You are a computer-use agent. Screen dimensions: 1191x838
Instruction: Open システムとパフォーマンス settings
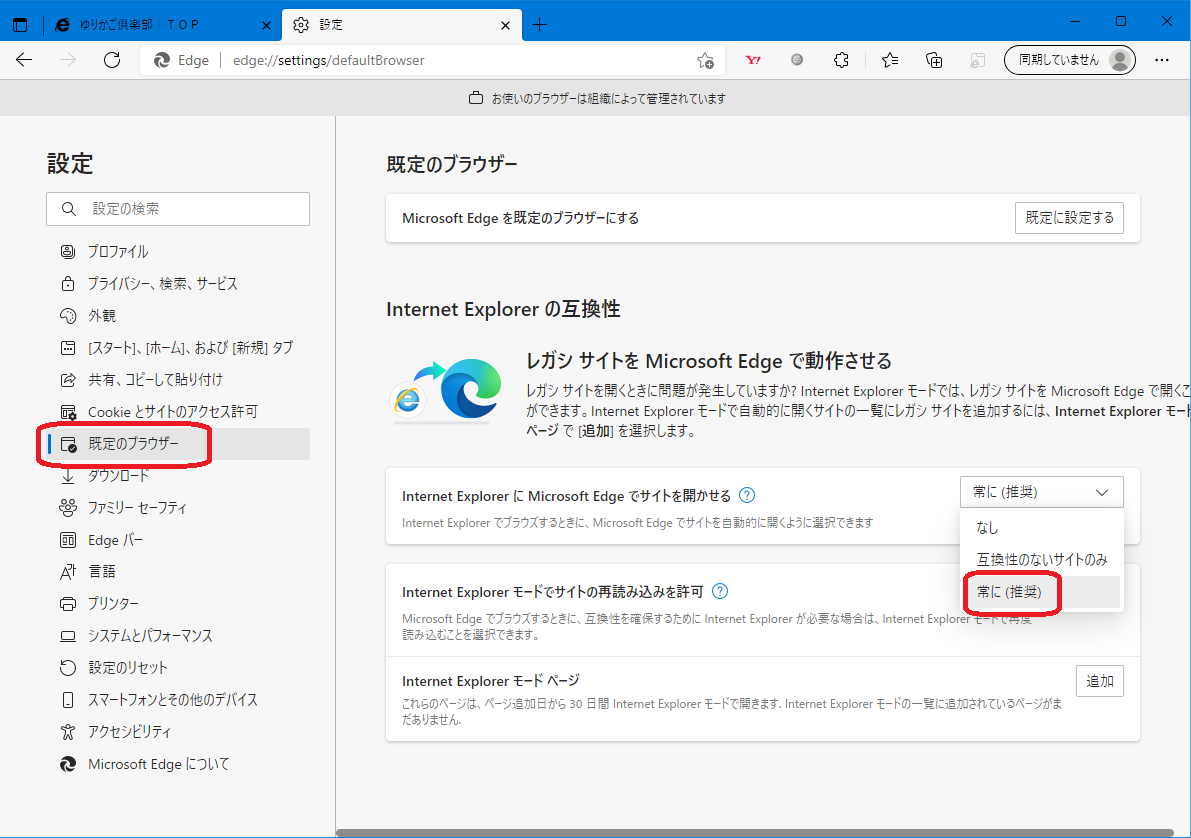click(178, 635)
